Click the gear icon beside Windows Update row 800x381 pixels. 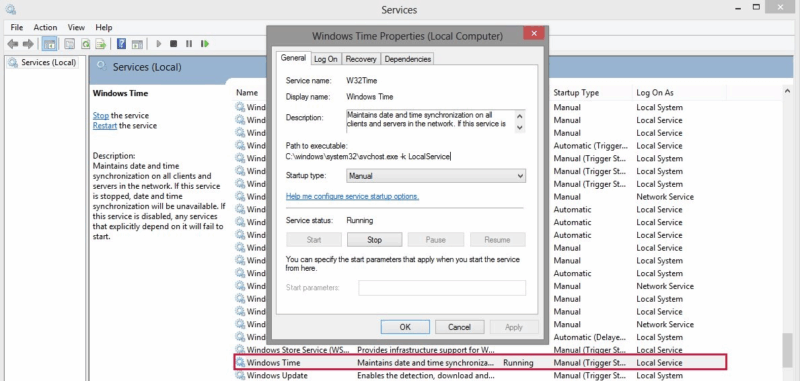pos(240,375)
